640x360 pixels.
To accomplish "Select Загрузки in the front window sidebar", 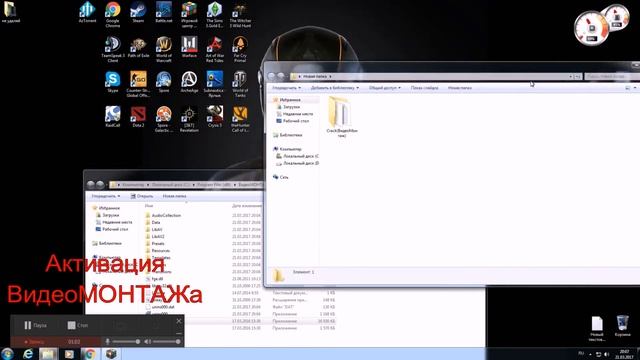I will tap(291, 107).
